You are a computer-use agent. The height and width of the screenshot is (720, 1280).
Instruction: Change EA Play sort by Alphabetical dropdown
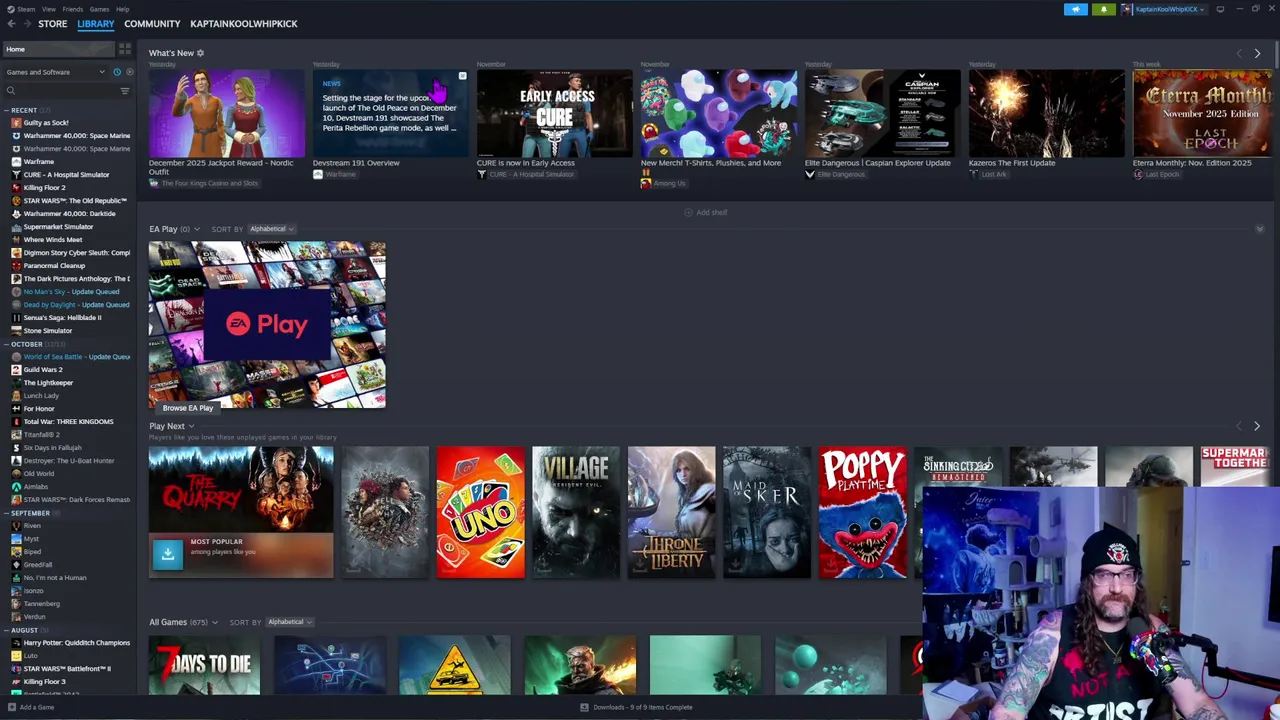click(271, 229)
